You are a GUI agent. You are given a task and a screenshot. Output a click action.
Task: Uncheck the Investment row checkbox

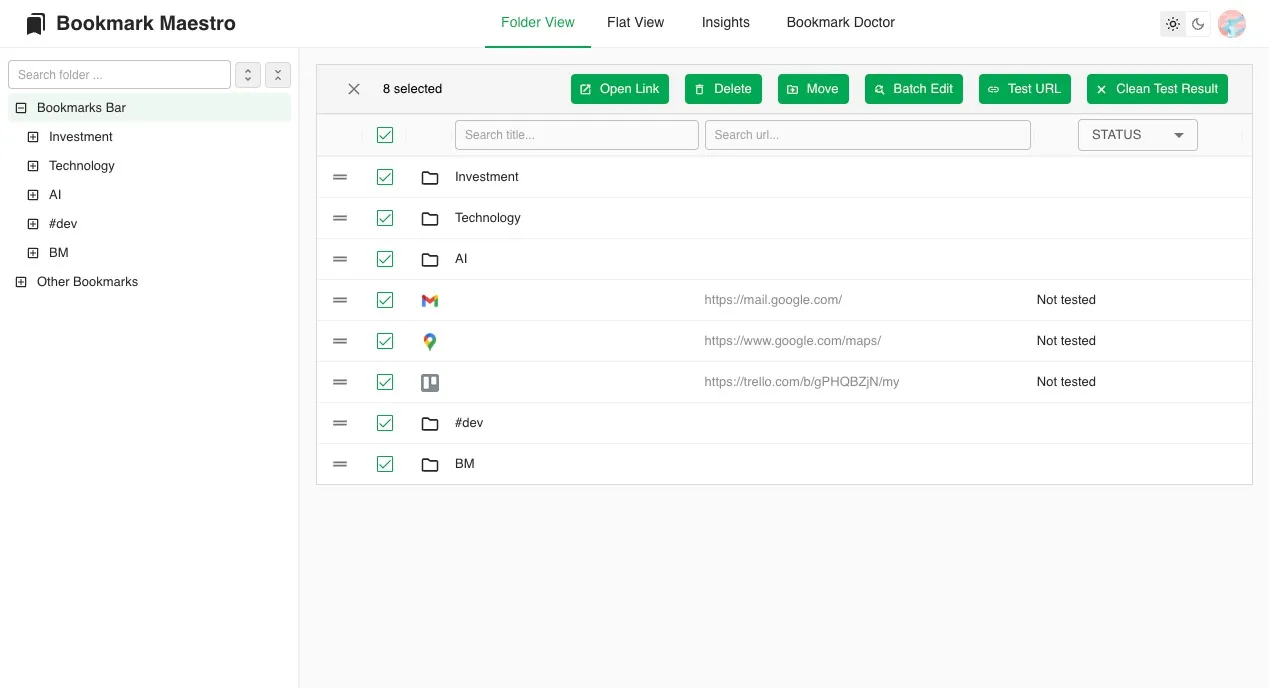[x=385, y=177]
